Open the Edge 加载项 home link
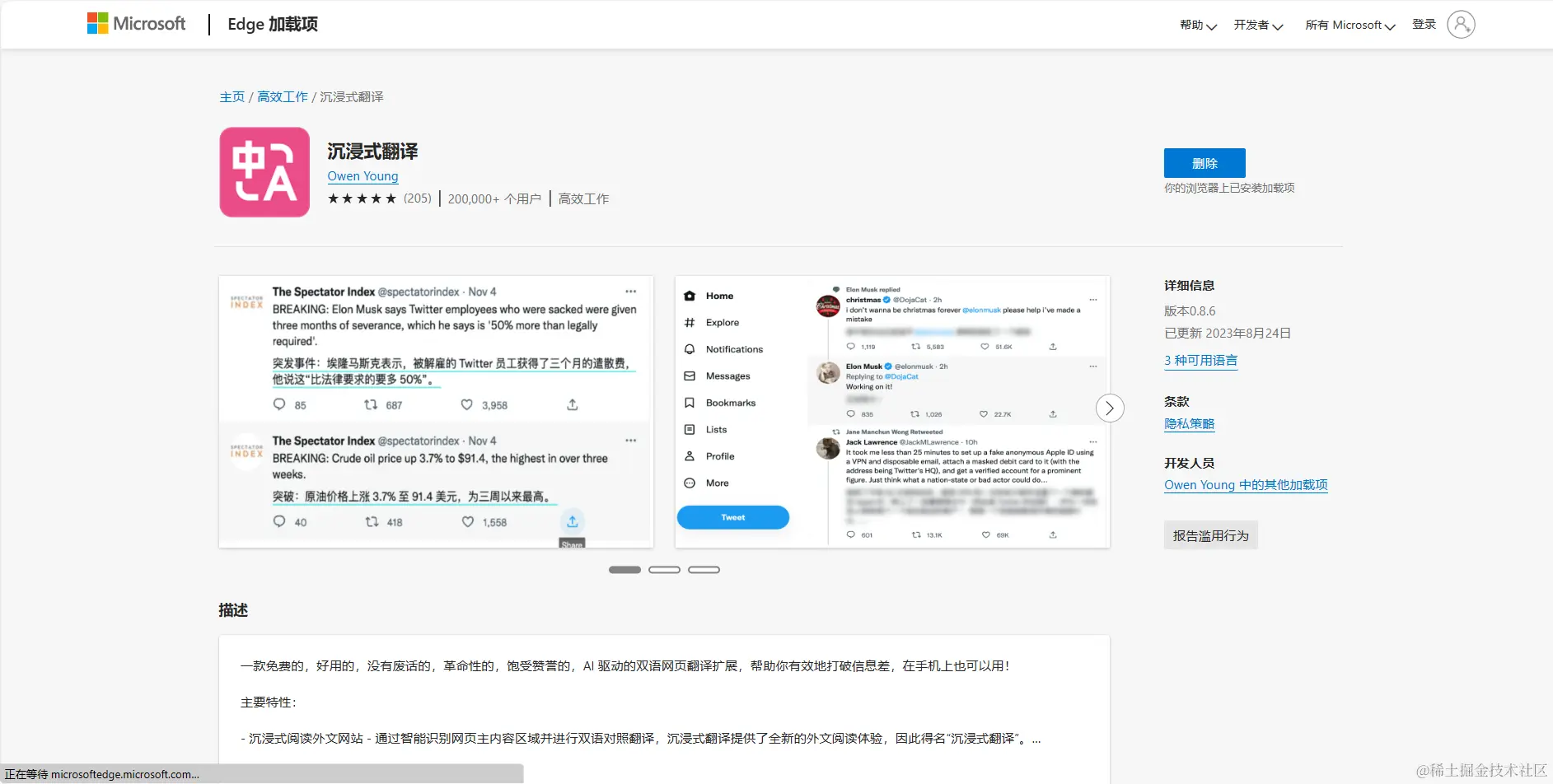 (x=273, y=25)
